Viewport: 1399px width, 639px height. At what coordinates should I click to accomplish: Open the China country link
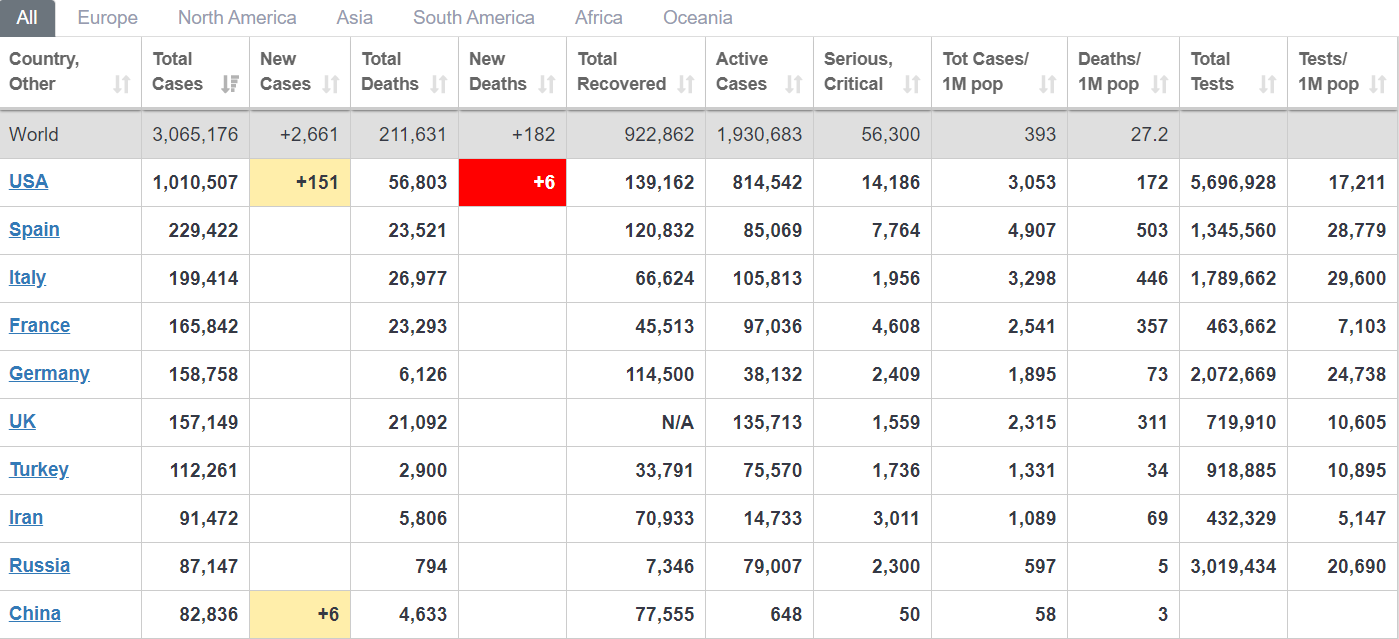[x=35, y=613]
